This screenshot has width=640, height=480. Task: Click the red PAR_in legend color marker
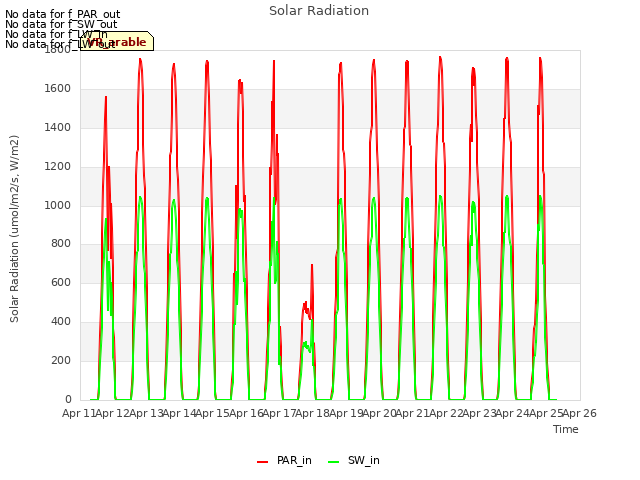click(x=262, y=462)
